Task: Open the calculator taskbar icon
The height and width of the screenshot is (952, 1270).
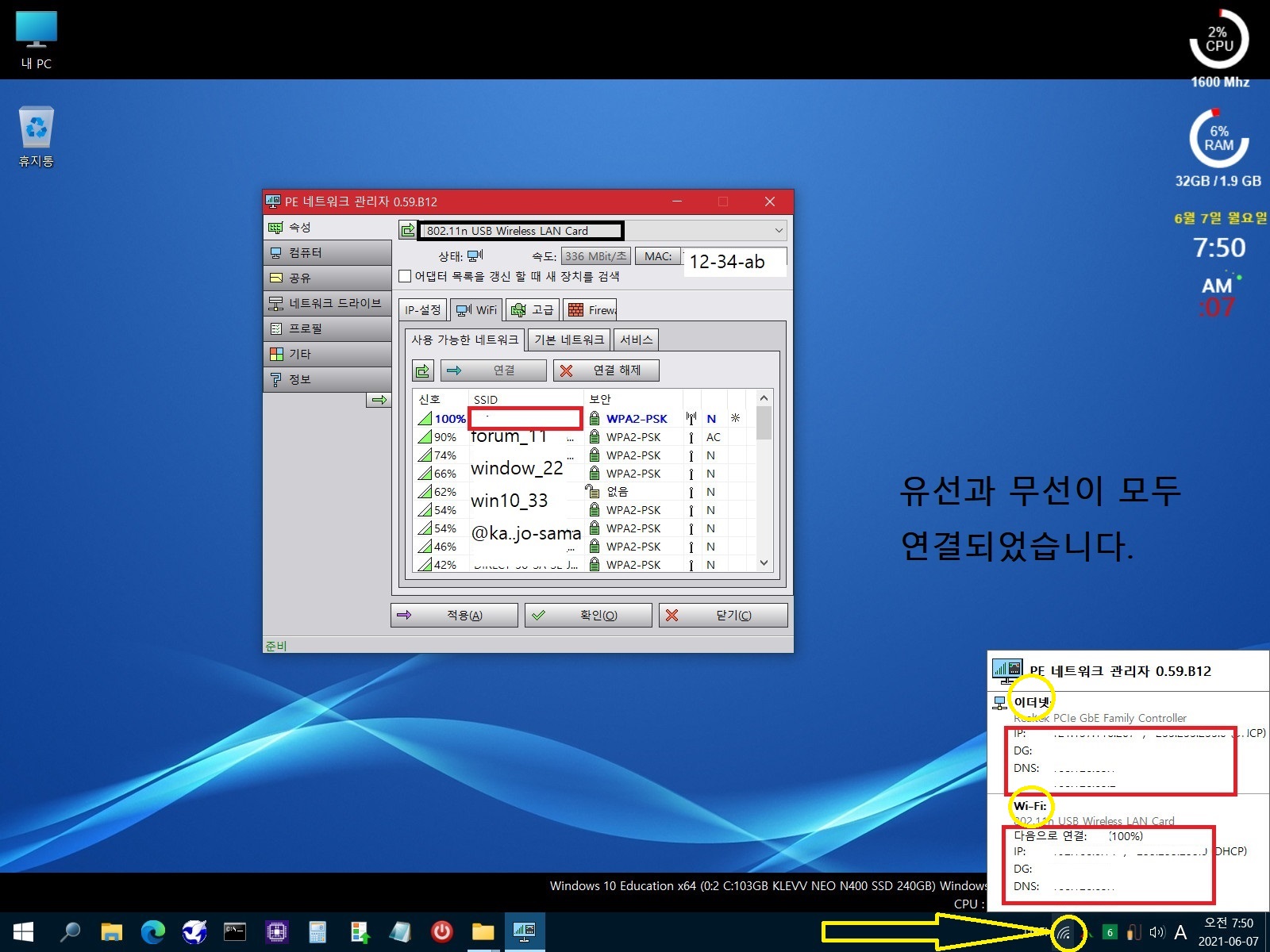Action: click(x=317, y=931)
